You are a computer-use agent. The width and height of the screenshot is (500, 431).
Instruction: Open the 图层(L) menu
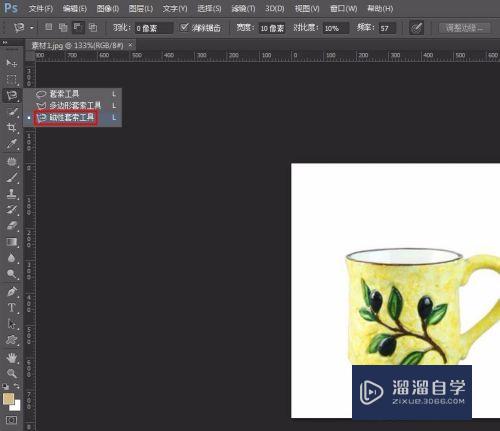141,8
